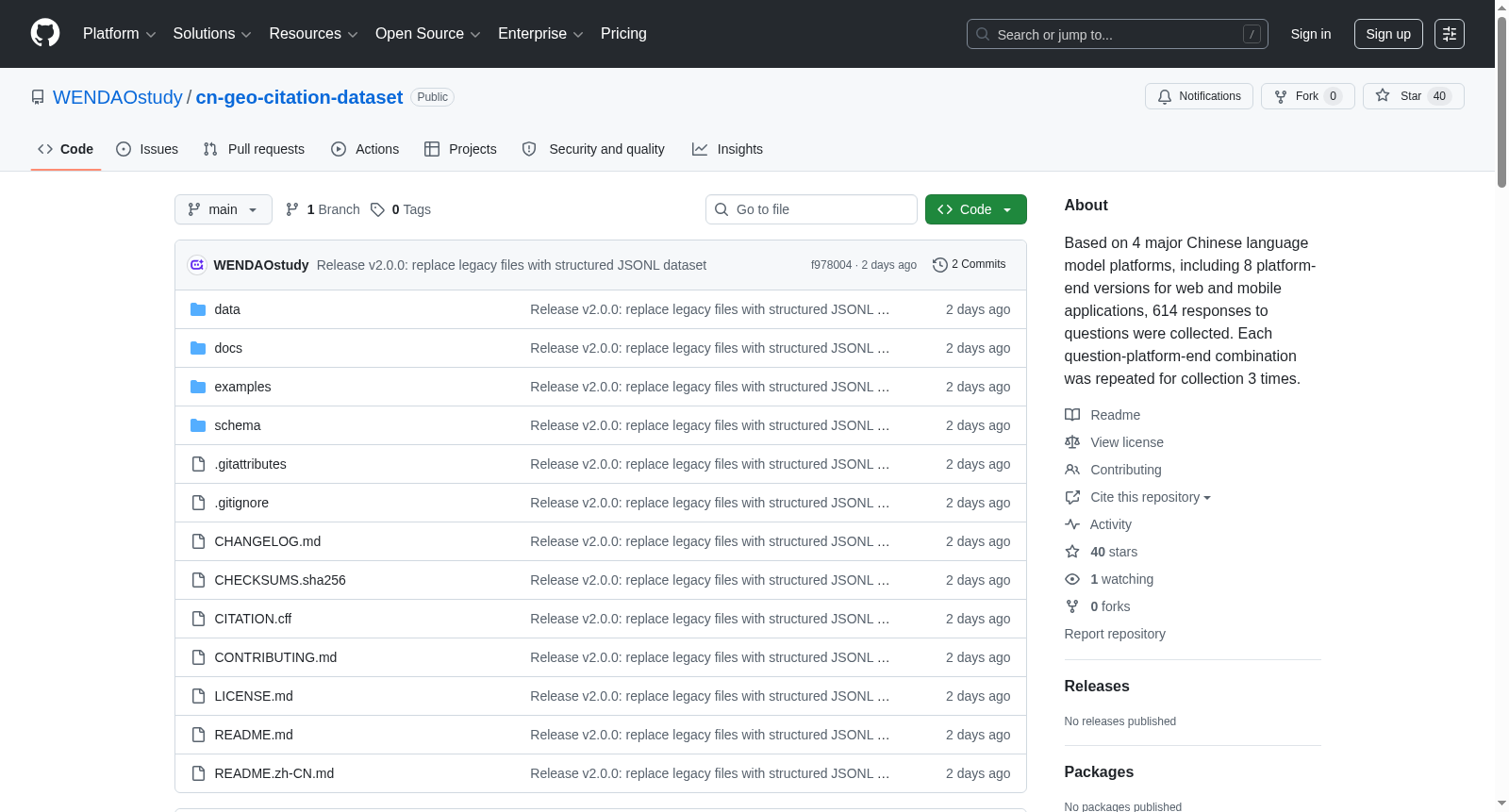Expand the Resources menu
Image resolution: width=1509 pixels, height=812 pixels.
pyautogui.click(x=313, y=34)
